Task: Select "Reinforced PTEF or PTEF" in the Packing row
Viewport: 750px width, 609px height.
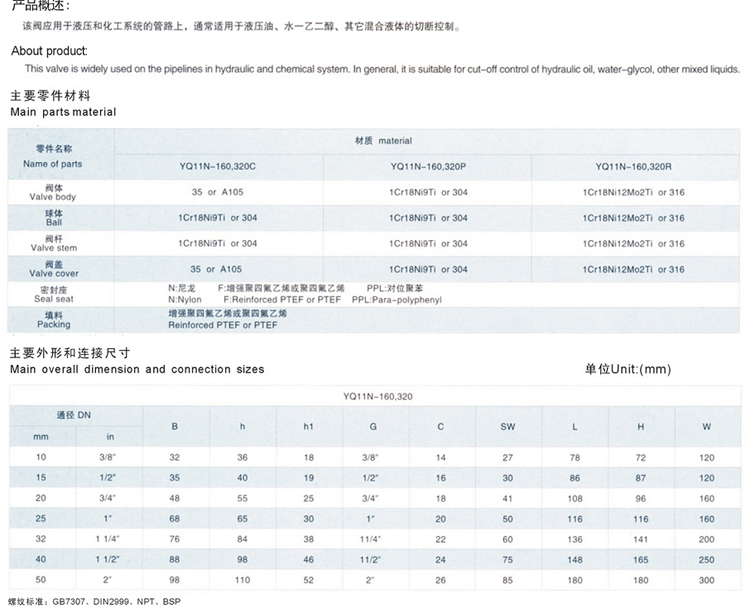Action: pos(223,325)
